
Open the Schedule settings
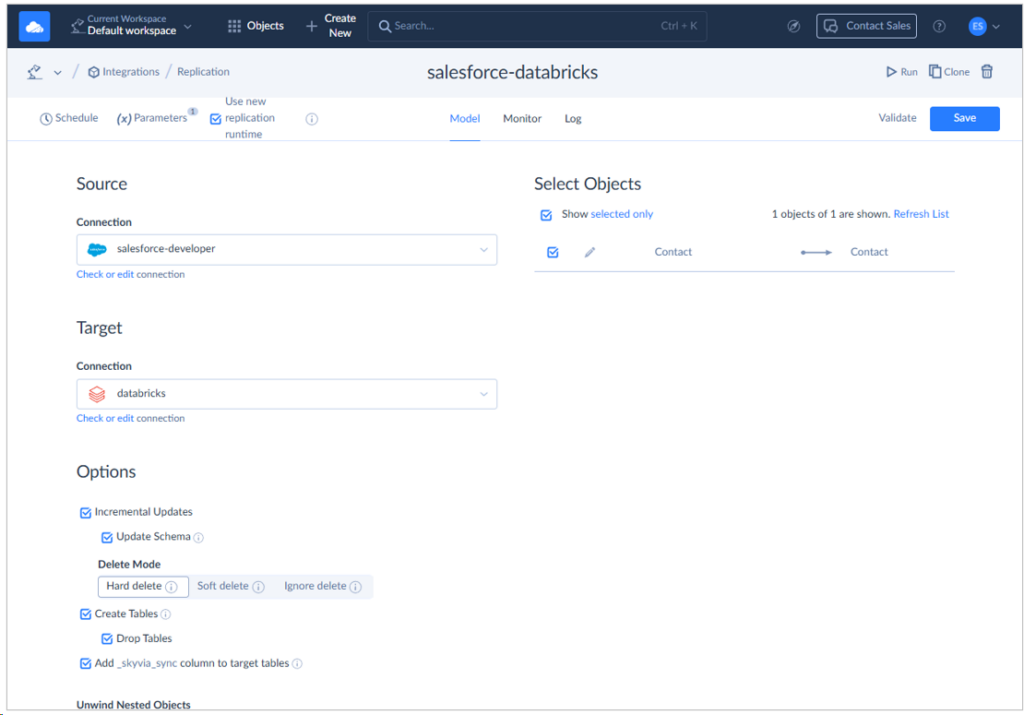pyautogui.click(x=69, y=118)
